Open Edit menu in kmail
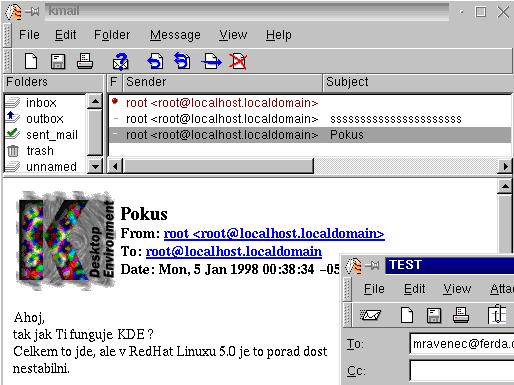 tap(65, 35)
